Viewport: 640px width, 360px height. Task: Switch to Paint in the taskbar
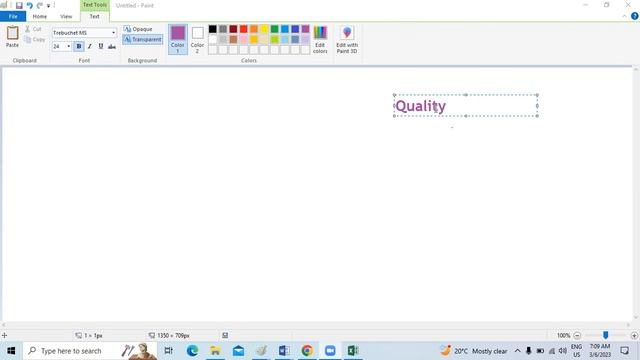261,351
